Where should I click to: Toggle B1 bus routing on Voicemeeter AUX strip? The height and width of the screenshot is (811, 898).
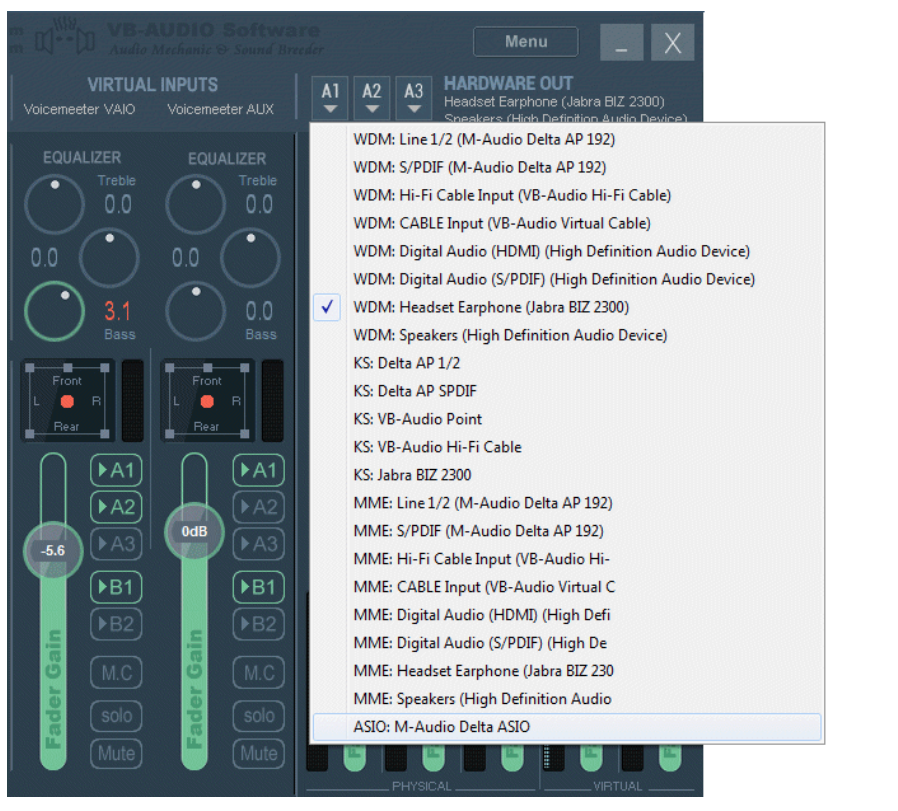coord(259,587)
